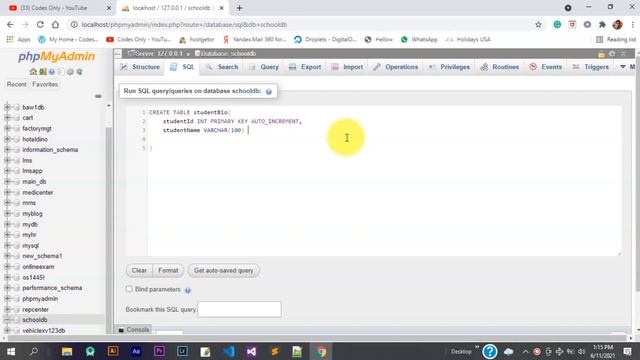
Task: Click the browser address bar URL
Action: (x=184, y=24)
